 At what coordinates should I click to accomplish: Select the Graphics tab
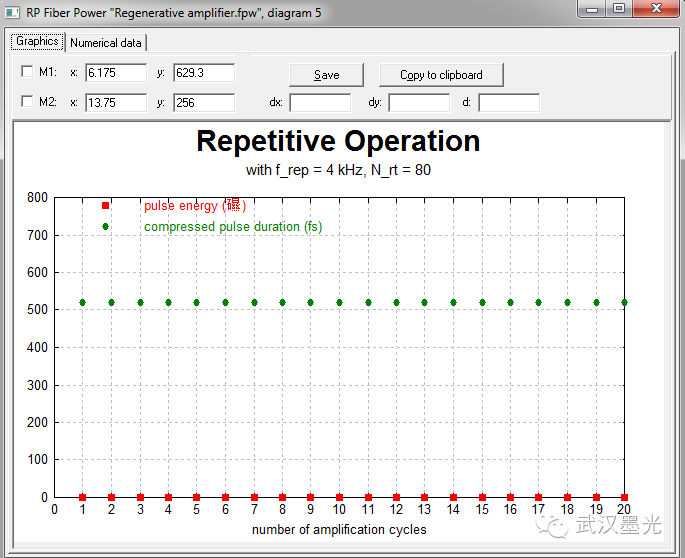(38, 42)
